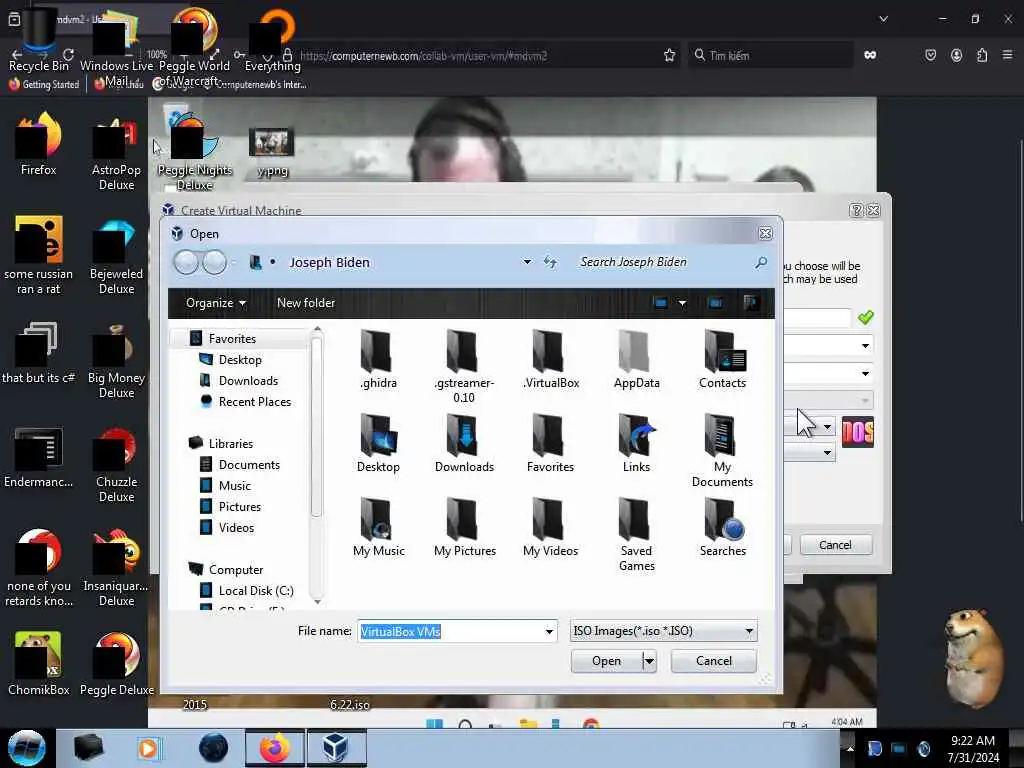Open the ChomikBox desktop icon
Viewport: 1024px width, 768px height.
(x=39, y=664)
